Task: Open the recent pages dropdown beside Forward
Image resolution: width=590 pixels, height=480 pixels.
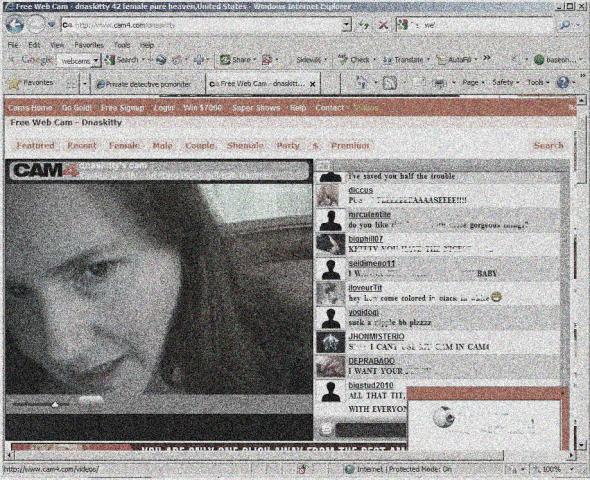Action: [52, 25]
